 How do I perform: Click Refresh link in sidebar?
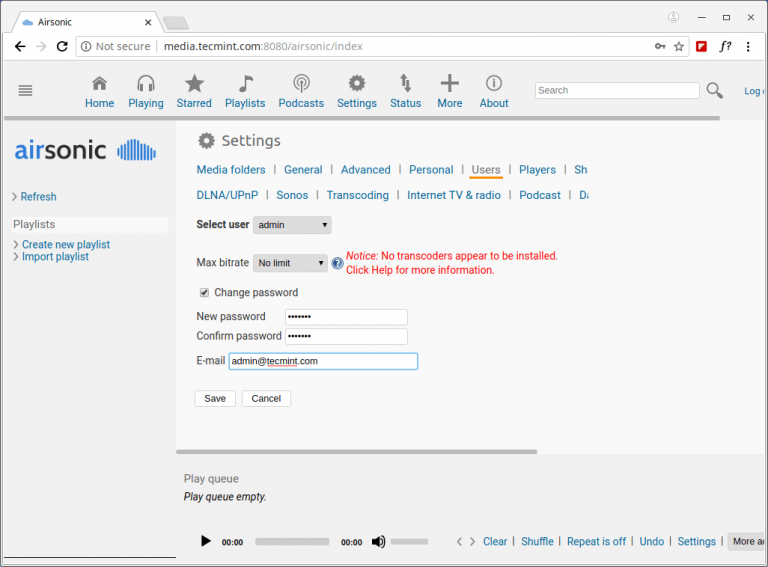[x=38, y=197]
